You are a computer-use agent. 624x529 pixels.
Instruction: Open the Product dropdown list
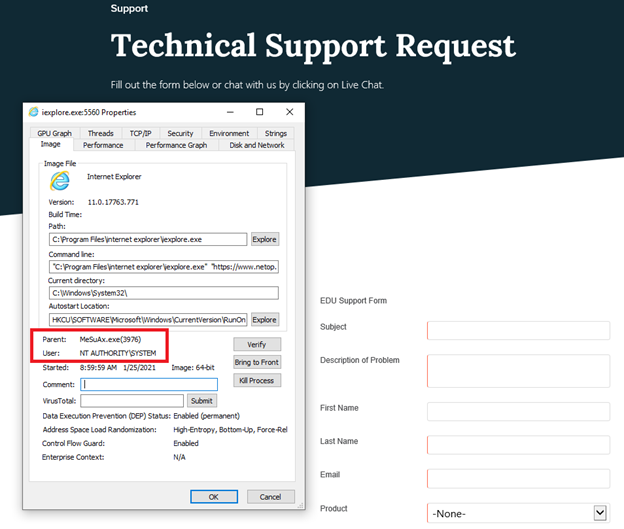click(518, 513)
